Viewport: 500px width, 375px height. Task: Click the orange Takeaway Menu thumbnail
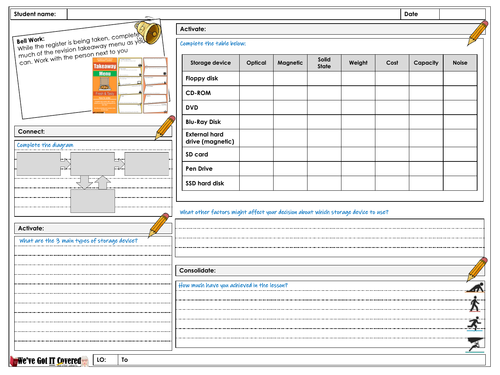coord(105,86)
